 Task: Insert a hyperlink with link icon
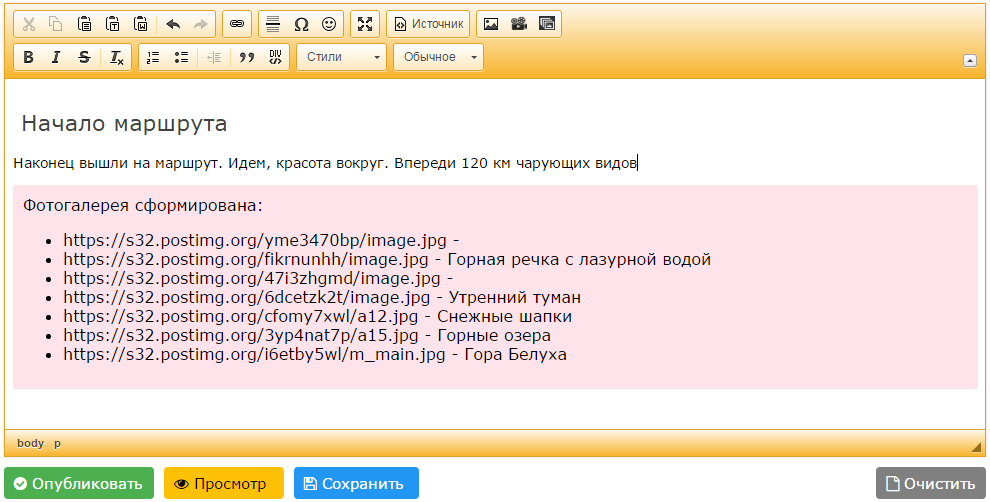tap(237, 24)
